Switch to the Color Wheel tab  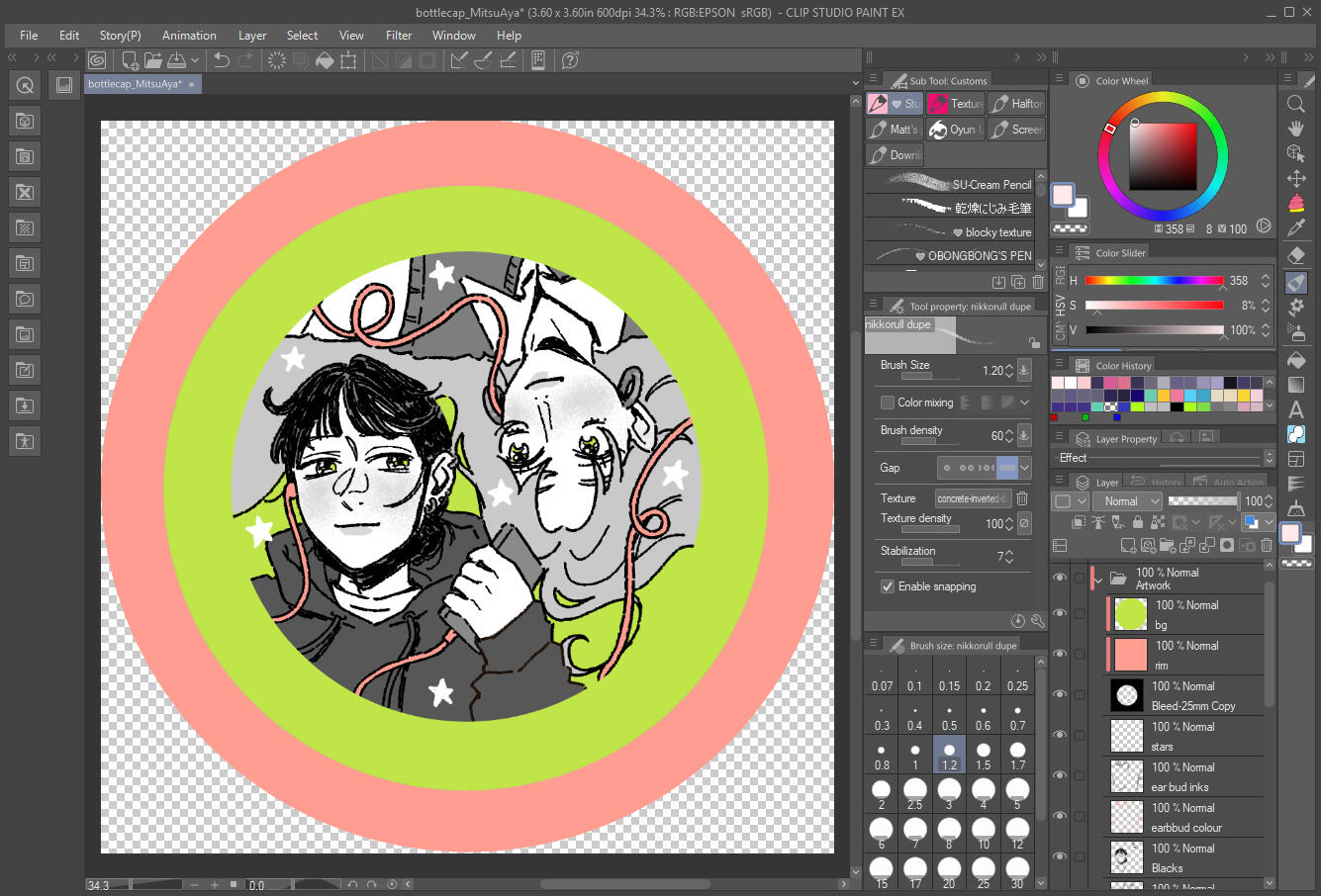1111,80
